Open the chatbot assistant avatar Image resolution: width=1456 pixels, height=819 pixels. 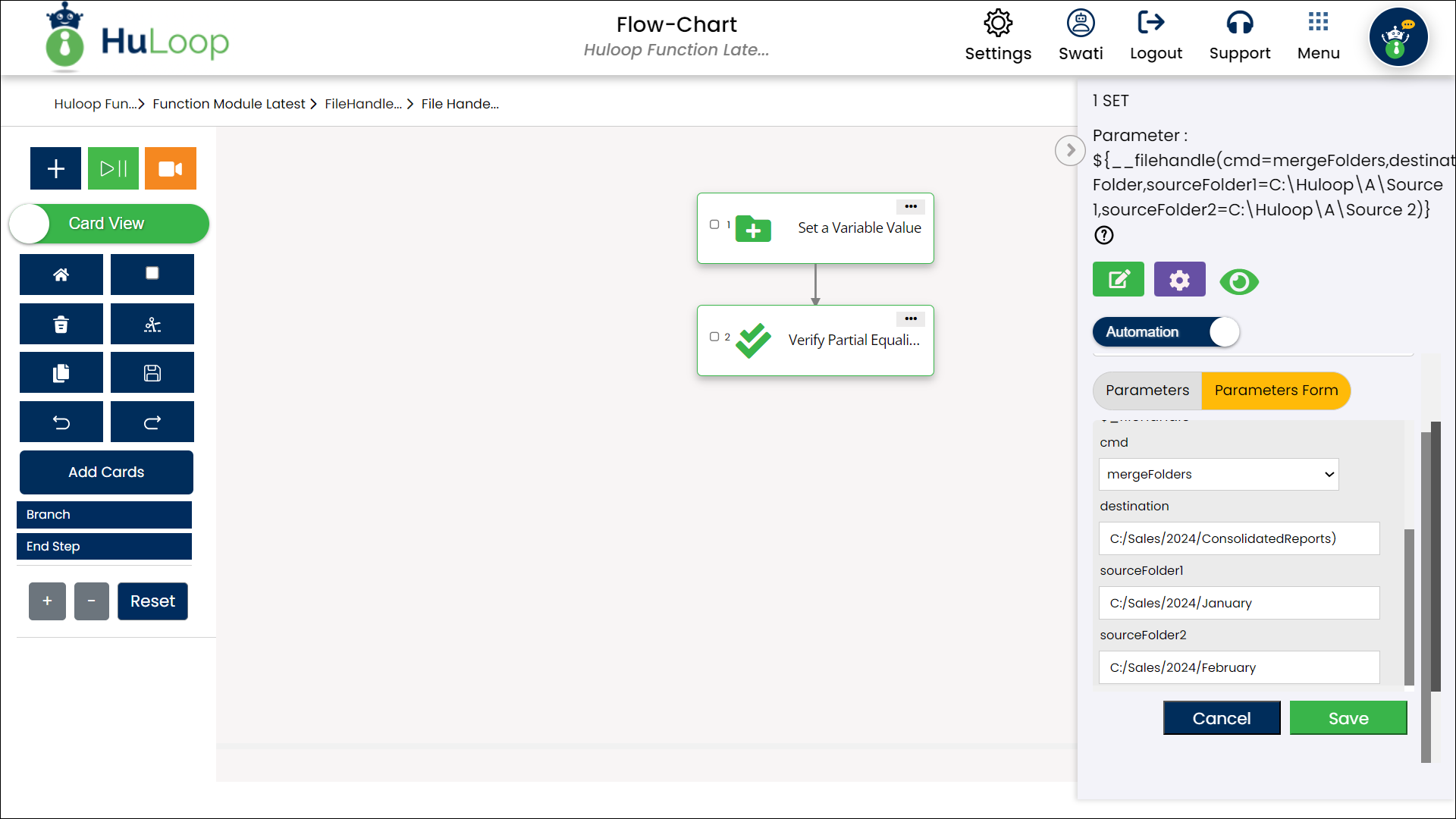click(x=1398, y=37)
